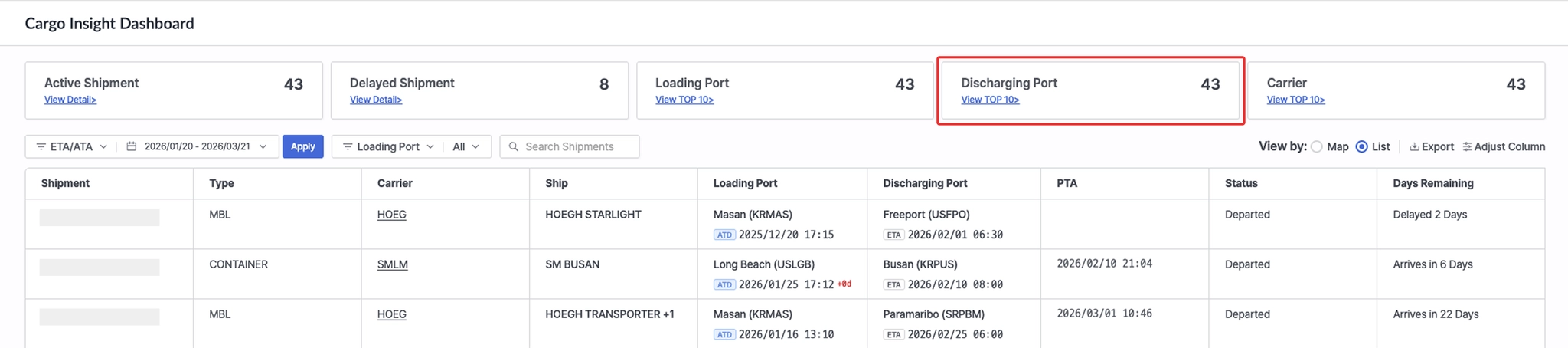Click the calendar icon in date filter

(132, 146)
